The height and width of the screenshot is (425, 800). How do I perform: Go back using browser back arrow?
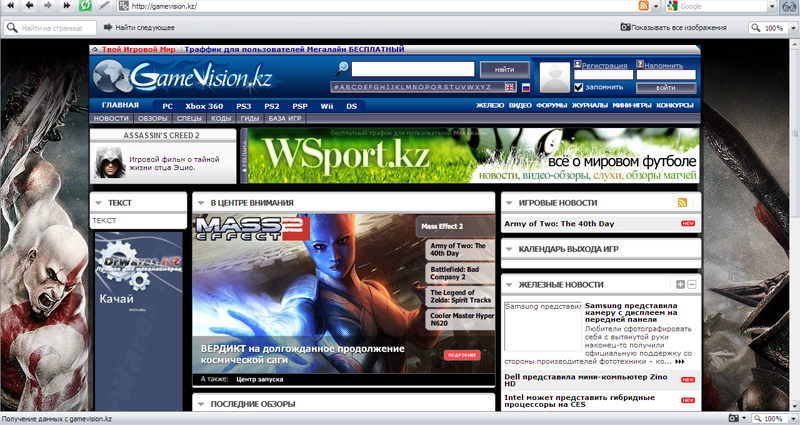pyautogui.click(x=30, y=6)
